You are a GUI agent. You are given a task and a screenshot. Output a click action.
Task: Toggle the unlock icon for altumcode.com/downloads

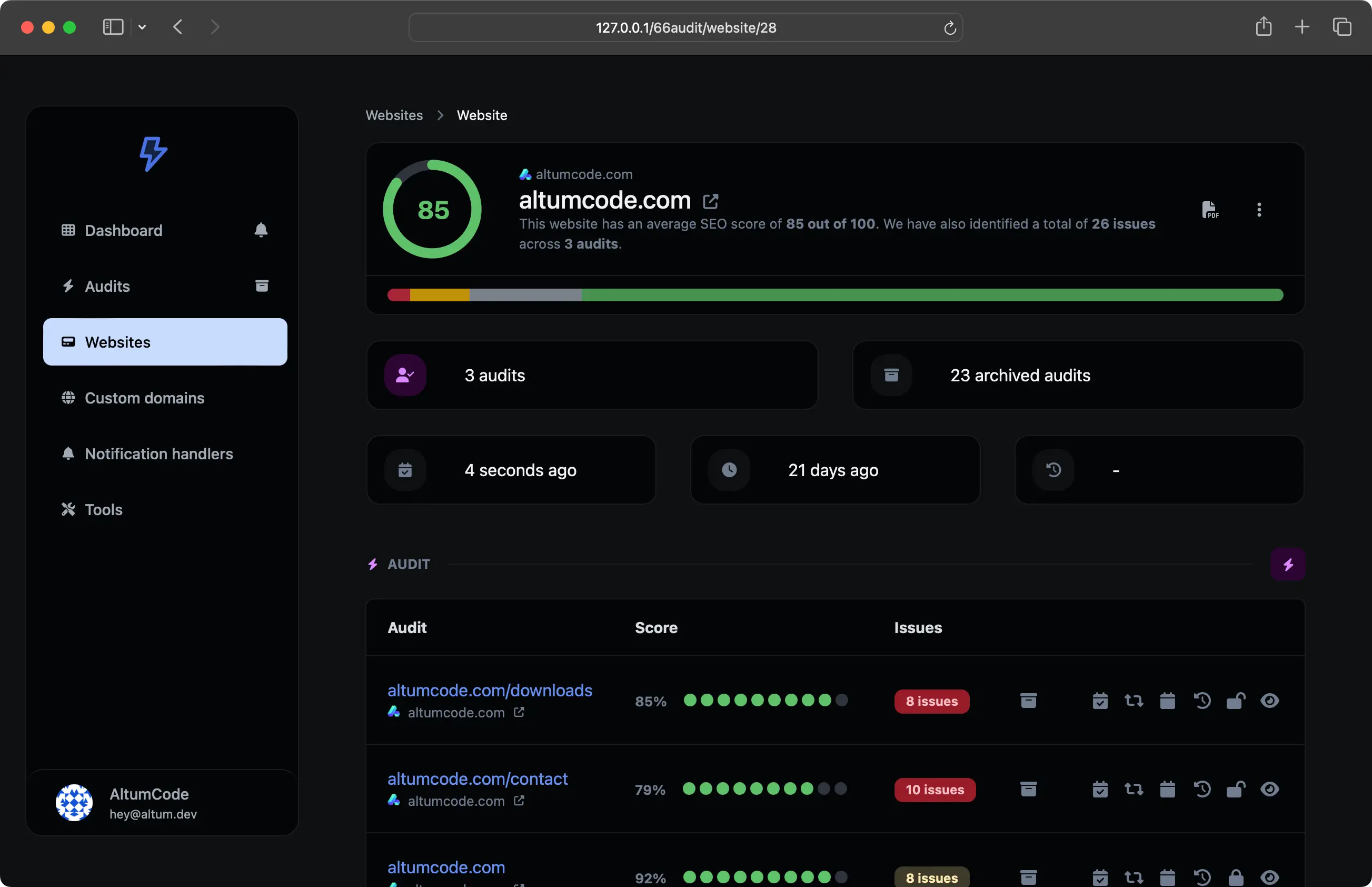point(1236,701)
